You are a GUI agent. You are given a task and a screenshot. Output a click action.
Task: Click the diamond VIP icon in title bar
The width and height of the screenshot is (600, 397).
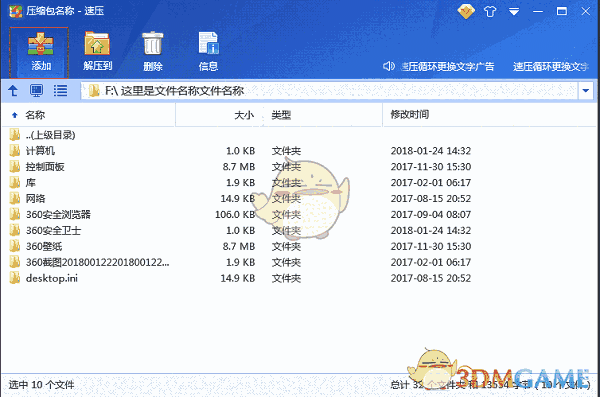pos(466,11)
